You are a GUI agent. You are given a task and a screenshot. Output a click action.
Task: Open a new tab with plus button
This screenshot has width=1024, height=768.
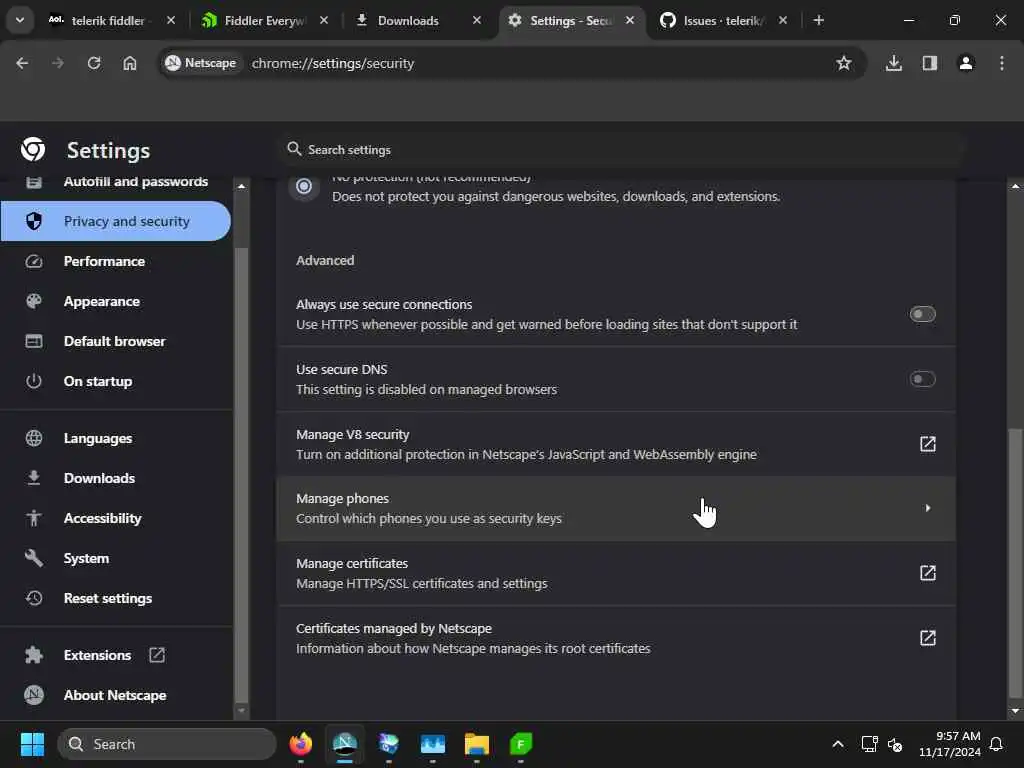tap(818, 21)
